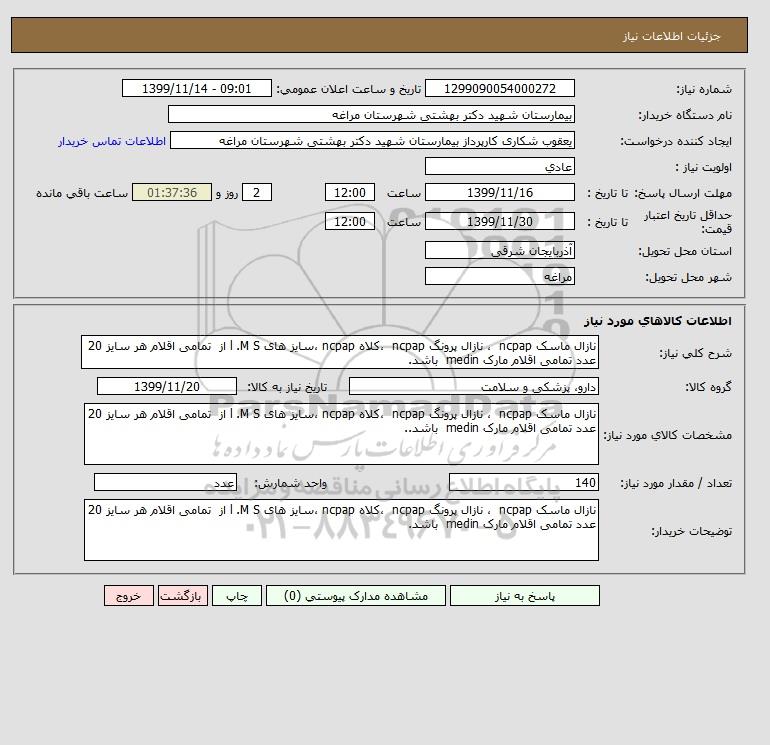This screenshot has height=745, width=770.
Task: Select the استان محل تحویل field
Action: (x=500, y=251)
